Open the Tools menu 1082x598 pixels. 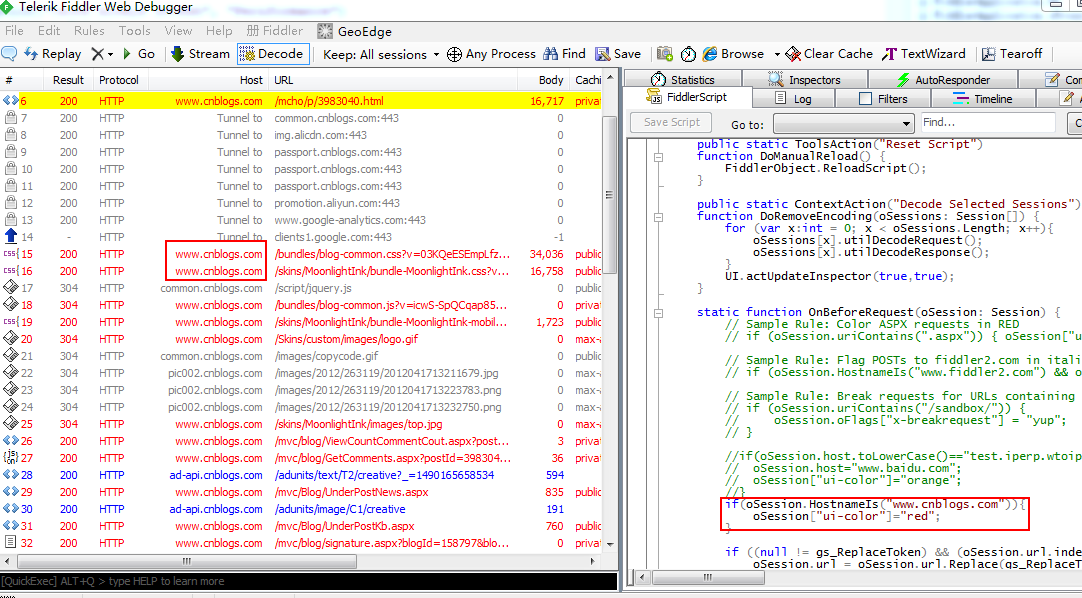(x=134, y=31)
